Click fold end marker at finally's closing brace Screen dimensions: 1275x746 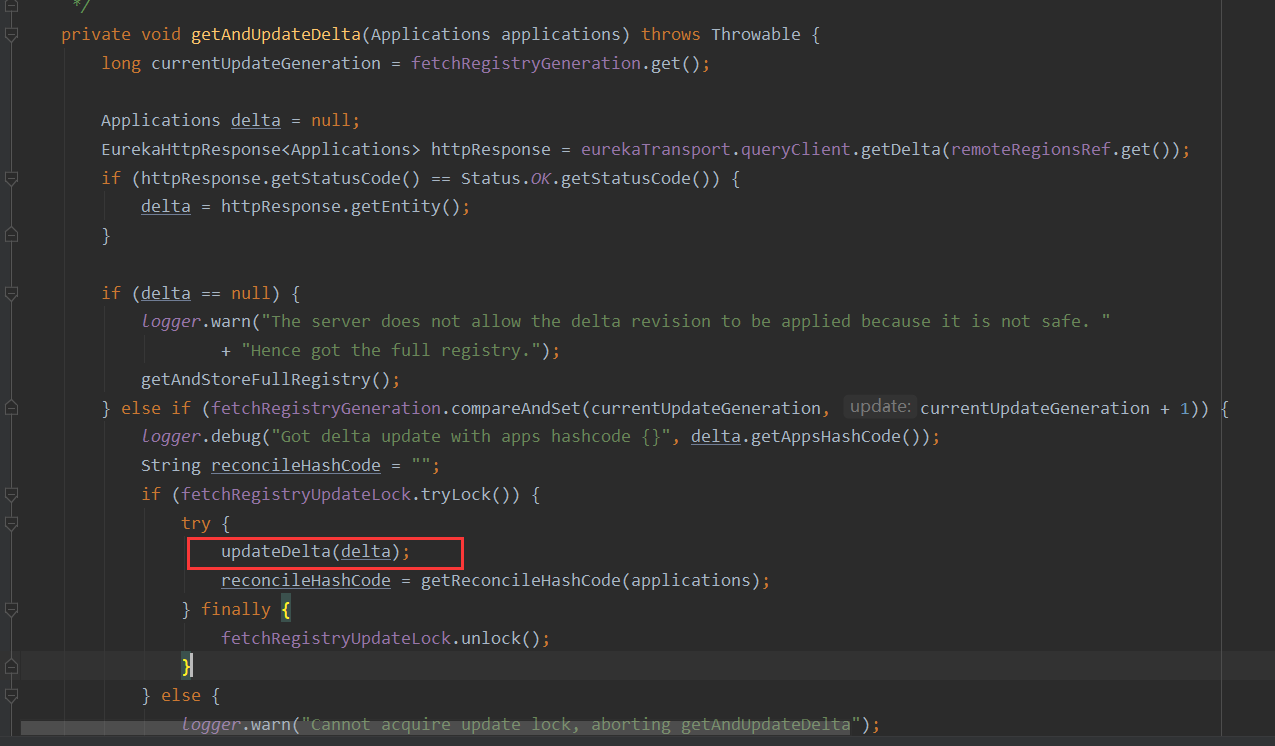point(10,667)
